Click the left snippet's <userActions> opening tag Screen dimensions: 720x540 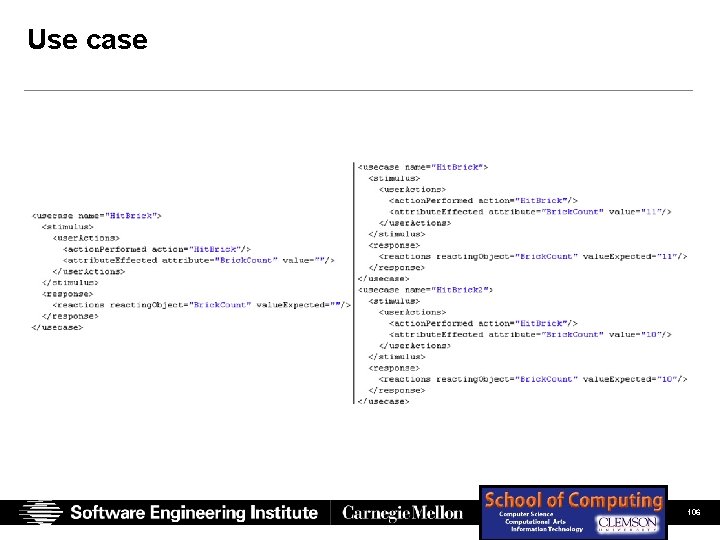pyautogui.click(x=86, y=238)
